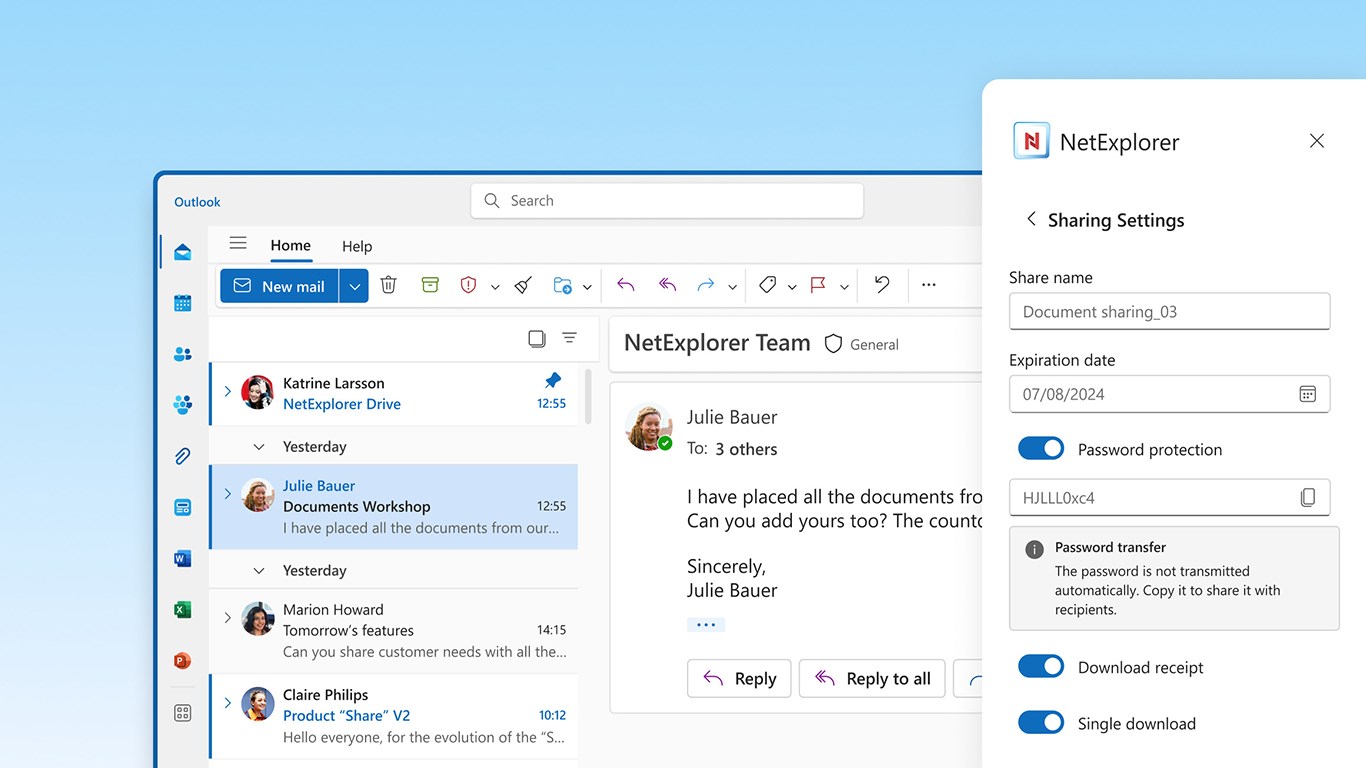Toggle the navigation pane hamburger icon
This screenshot has width=1366, height=768.
(x=238, y=243)
